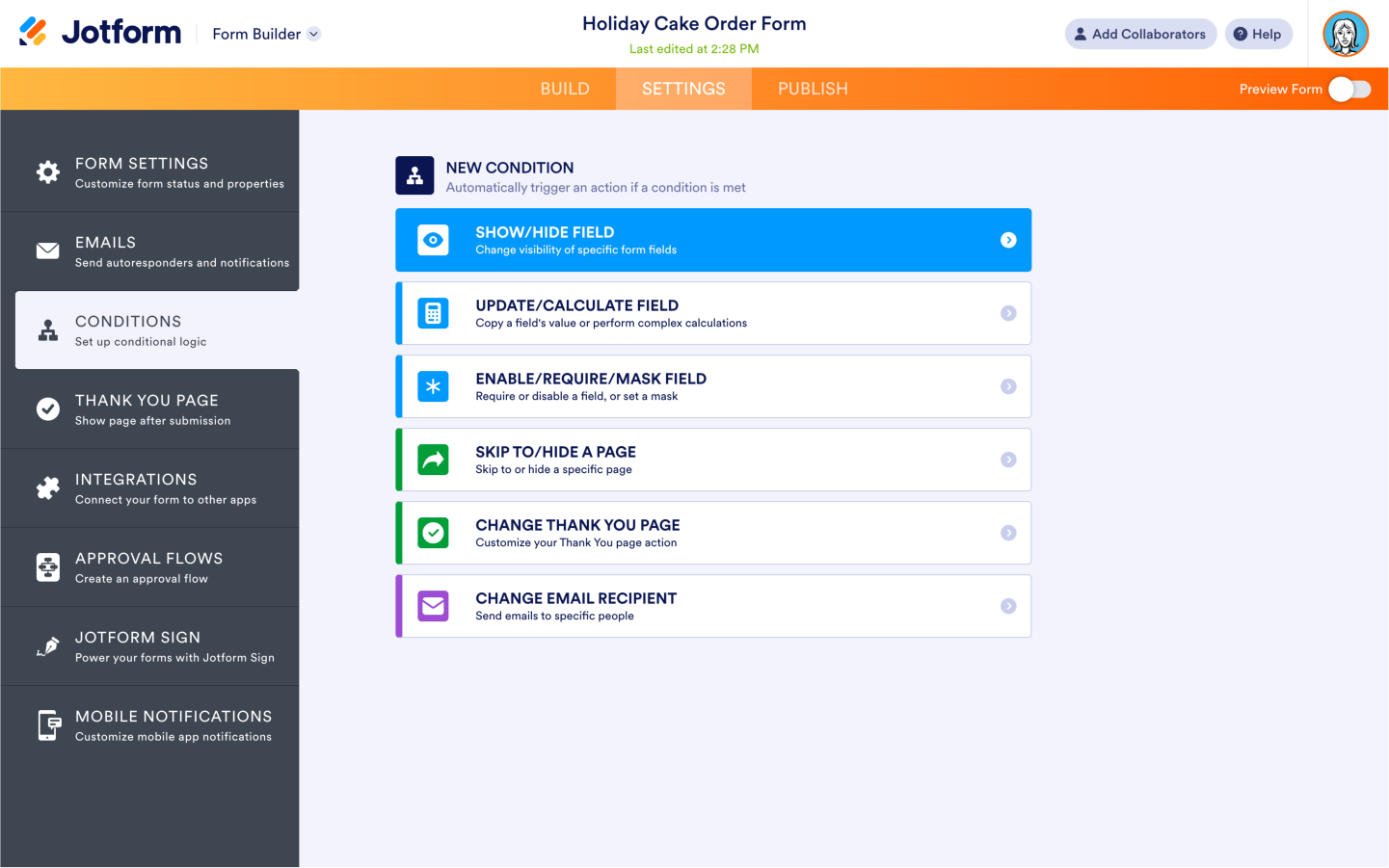Select the Enable/Require/Mask Field condition
The height and width of the screenshot is (868, 1389).
click(713, 386)
